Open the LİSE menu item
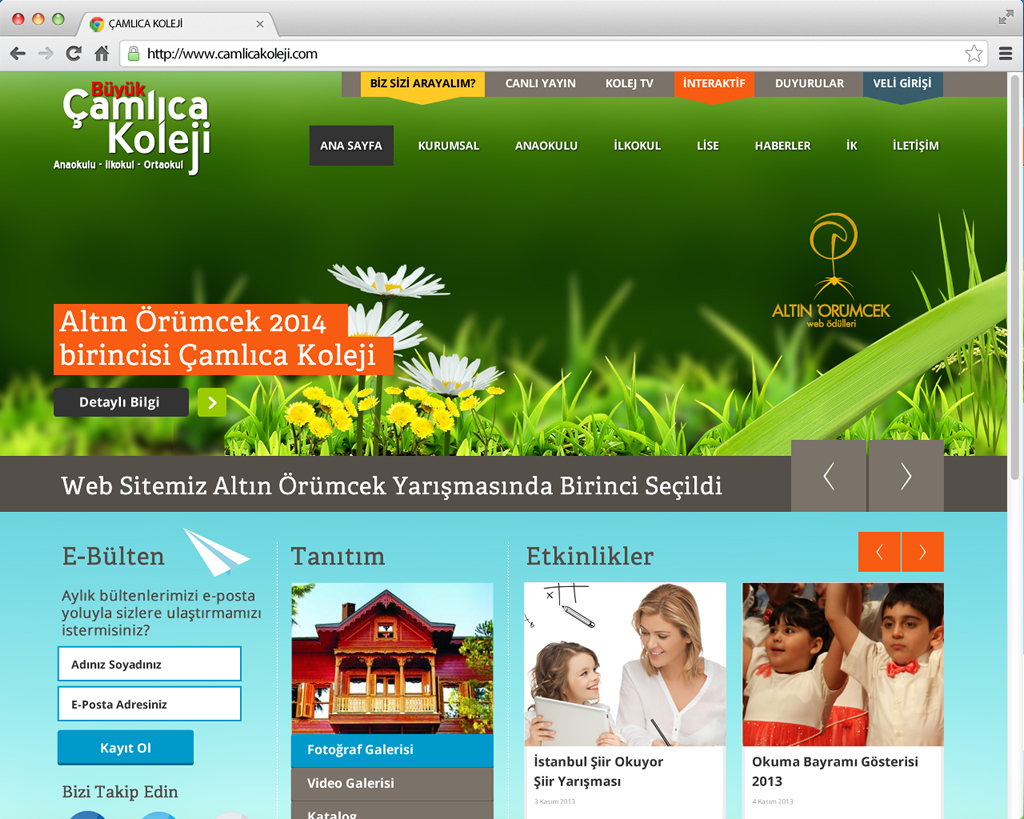 707,146
